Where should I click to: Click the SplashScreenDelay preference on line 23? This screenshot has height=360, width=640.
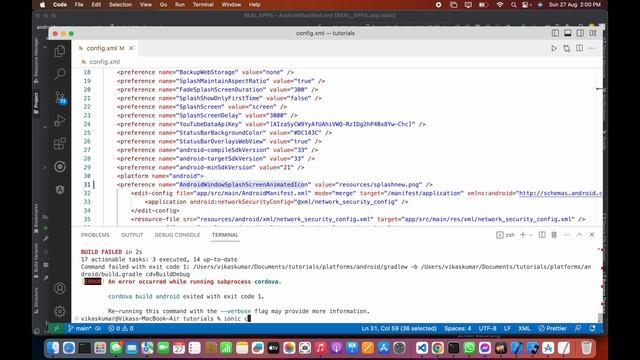point(207,116)
